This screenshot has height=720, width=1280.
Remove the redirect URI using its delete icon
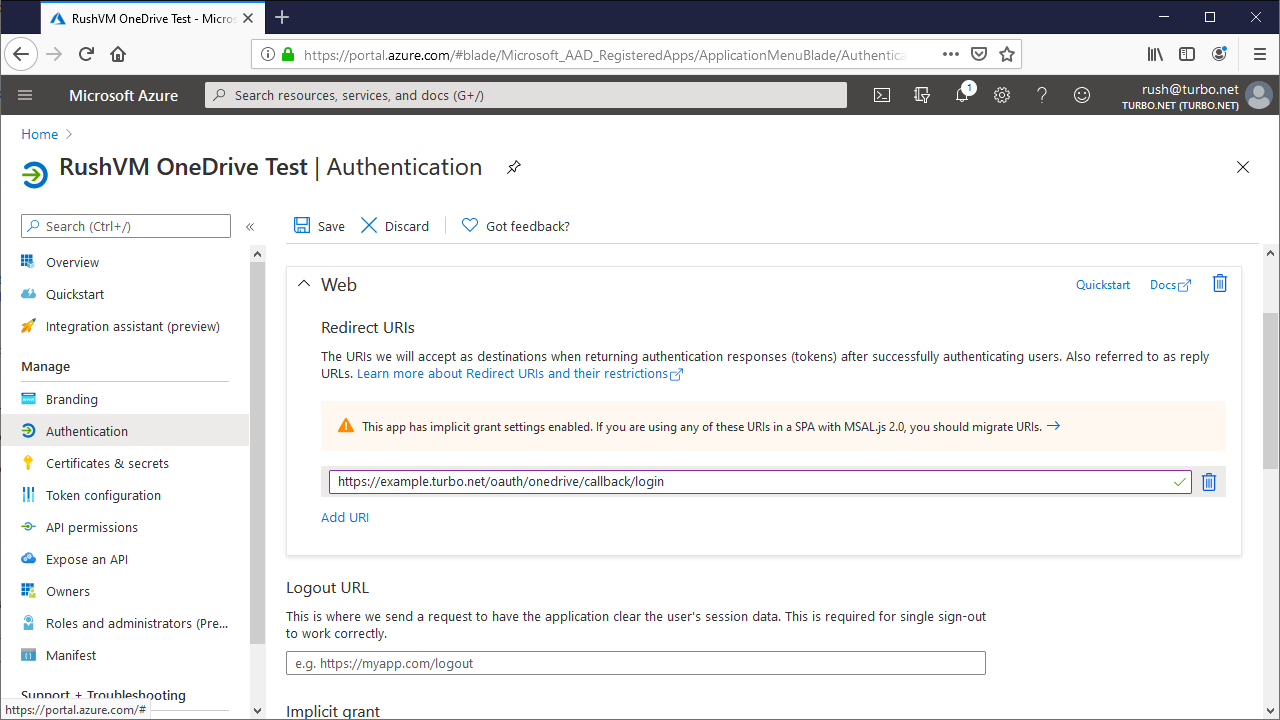1208,482
